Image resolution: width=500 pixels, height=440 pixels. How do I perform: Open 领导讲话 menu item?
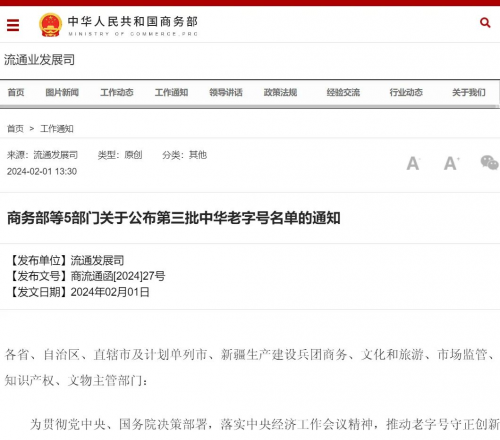click(226, 92)
